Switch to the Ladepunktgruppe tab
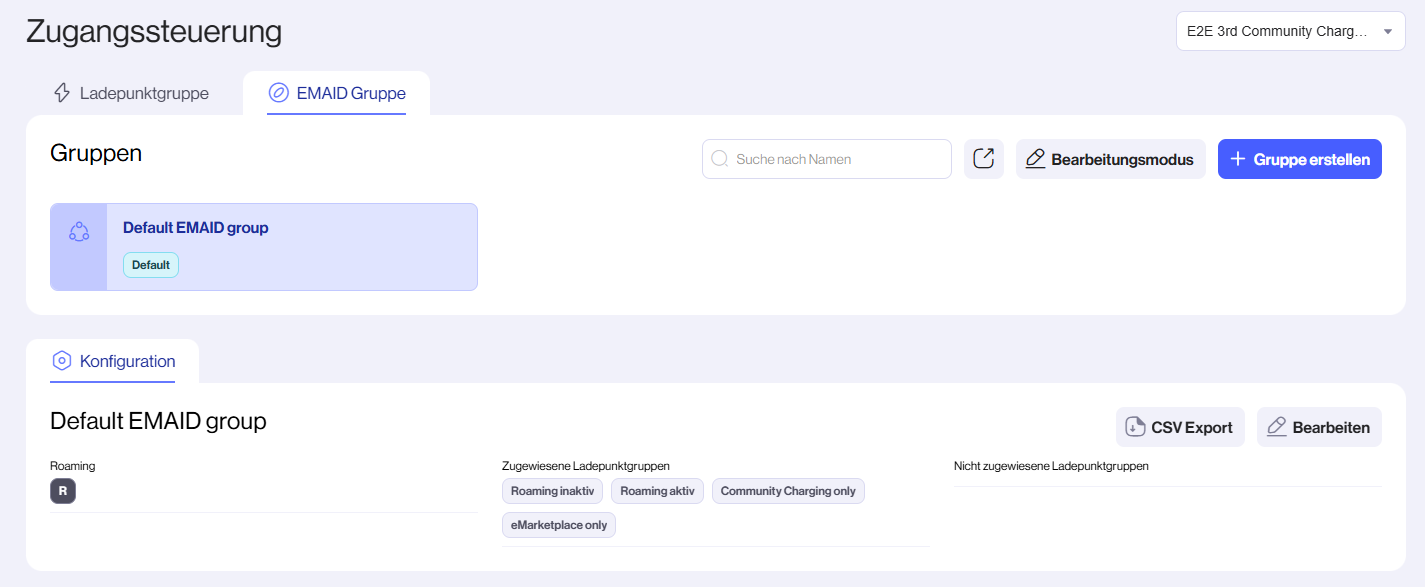 (x=133, y=92)
